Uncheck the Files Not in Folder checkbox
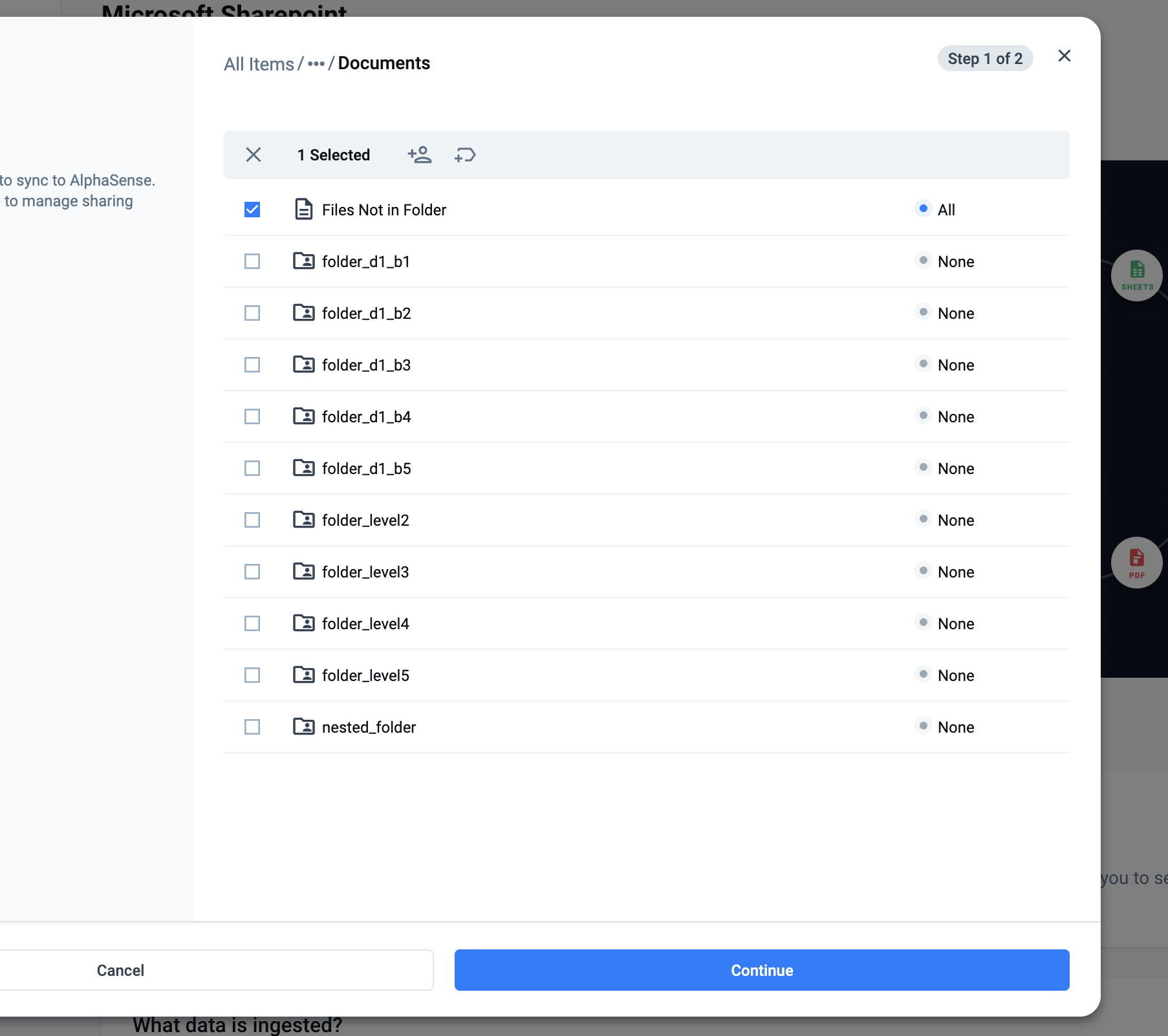 click(252, 210)
